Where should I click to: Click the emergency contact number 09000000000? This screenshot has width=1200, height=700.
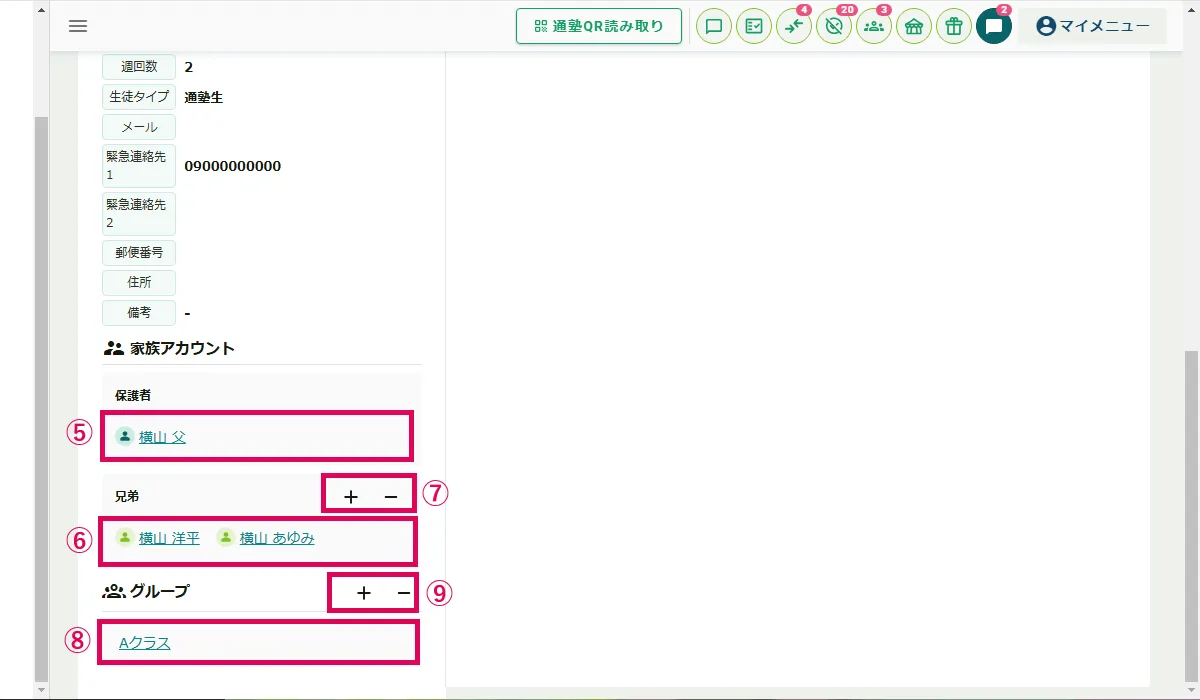tap(233, 166)
